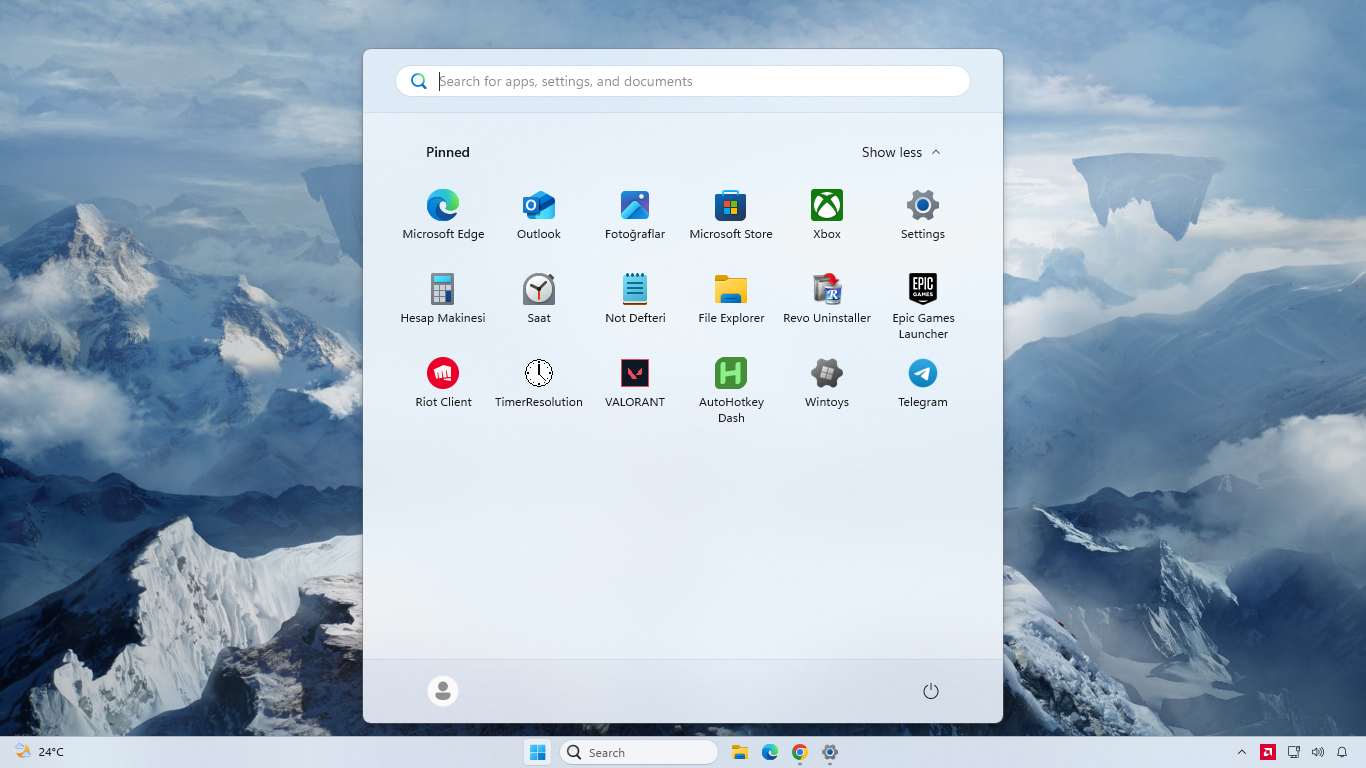Image resolution: width=1366 pixels, height=768 pixels.
Task: Collapse pinned apps with Show less
Action: [x=901, y=152]
